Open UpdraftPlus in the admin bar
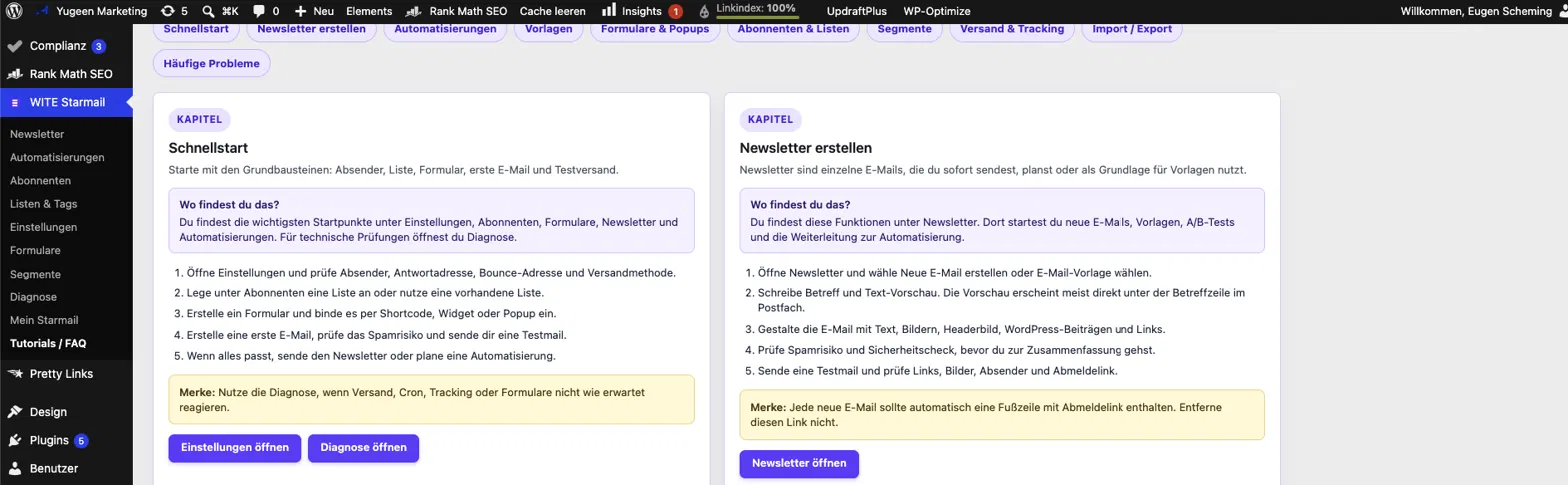Image resolution: width=1568 pixels, height=485 pixels. click(x=858, y=11)
